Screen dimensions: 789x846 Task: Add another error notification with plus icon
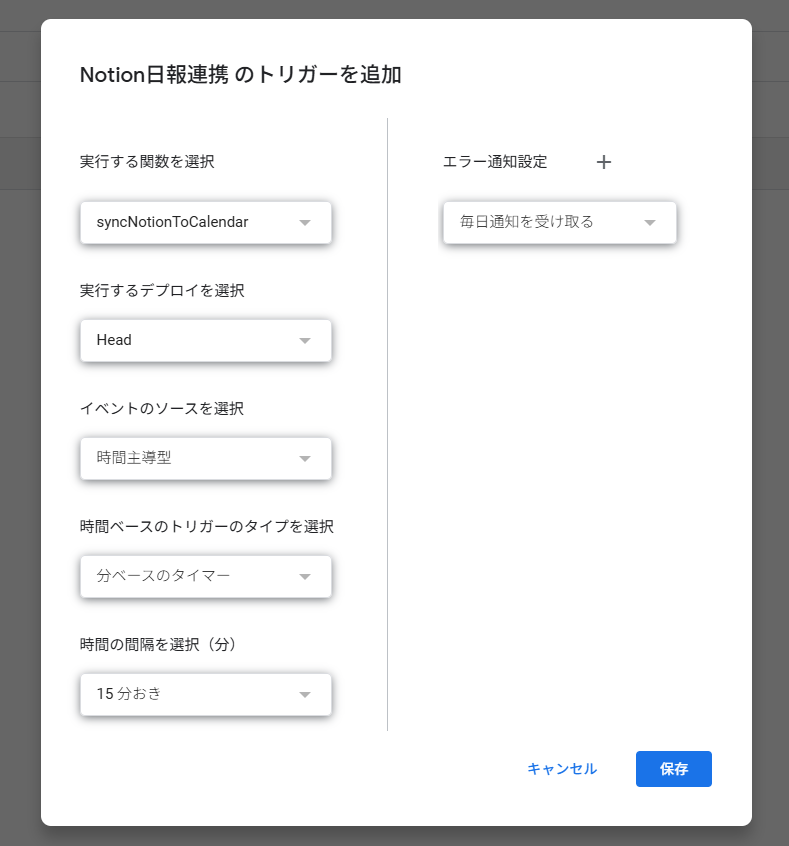coord(604,162)
